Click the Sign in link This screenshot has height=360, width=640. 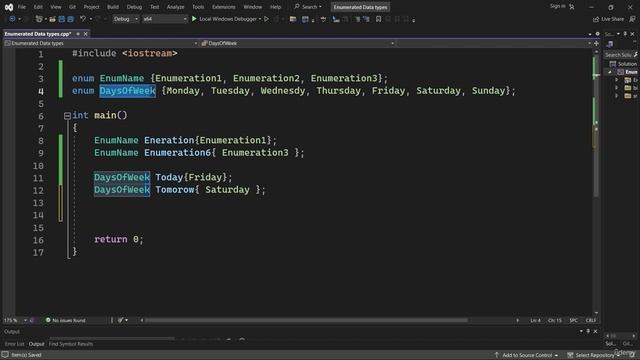pos(558,6)
